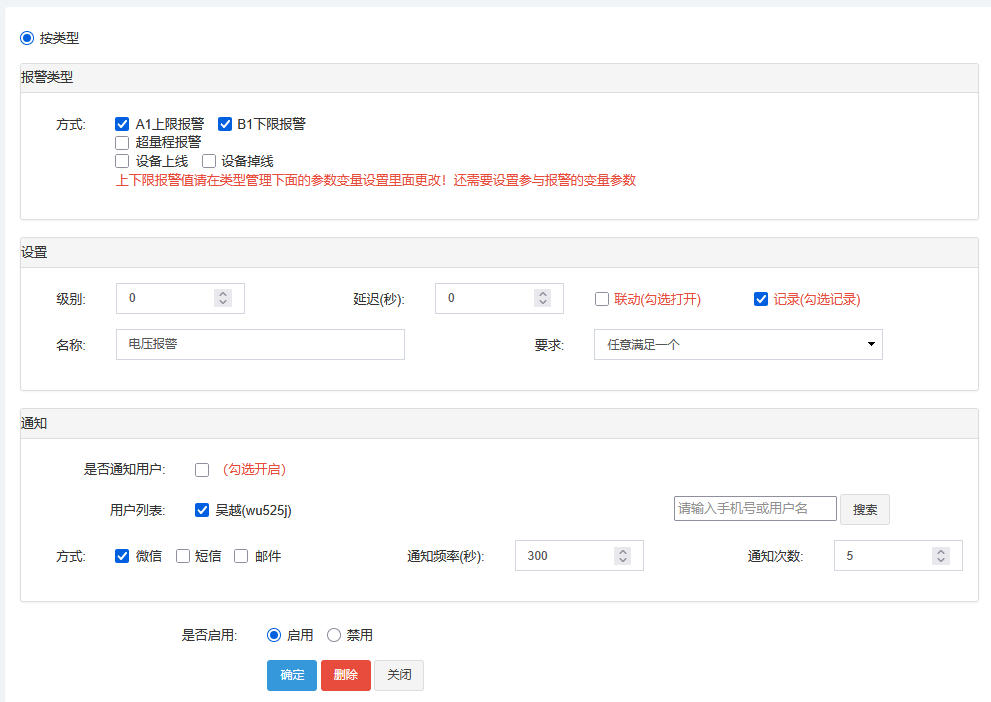Enable the 联动 checkbox
Image resolution: width=991 pixels, height=702 pixels.
pos(602,299)
